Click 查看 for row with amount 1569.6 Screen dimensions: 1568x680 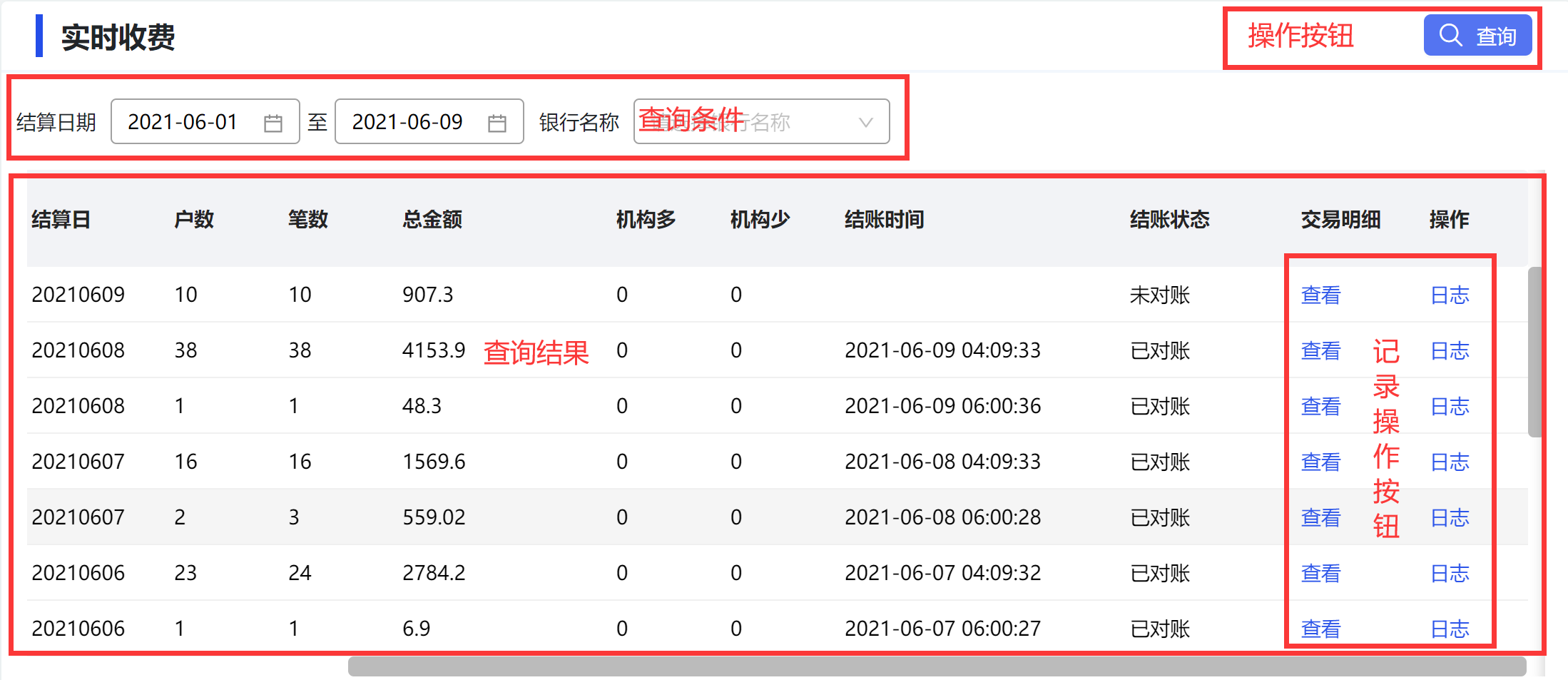point(1320,462)
